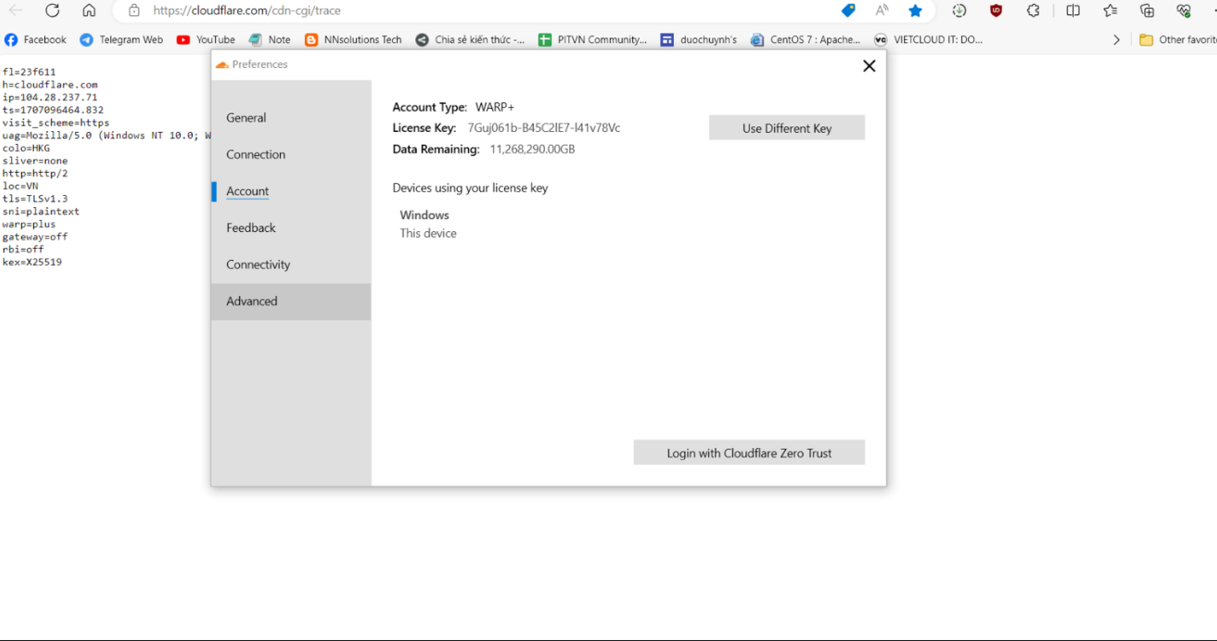Reload the page with the refresh icon

[x=52, y=11]
